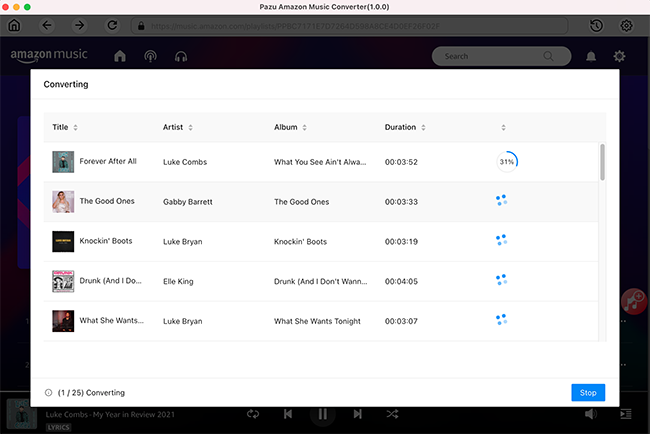Toggle repeat in the player bar
650x434 pixels.
click(x=253, y=414)
